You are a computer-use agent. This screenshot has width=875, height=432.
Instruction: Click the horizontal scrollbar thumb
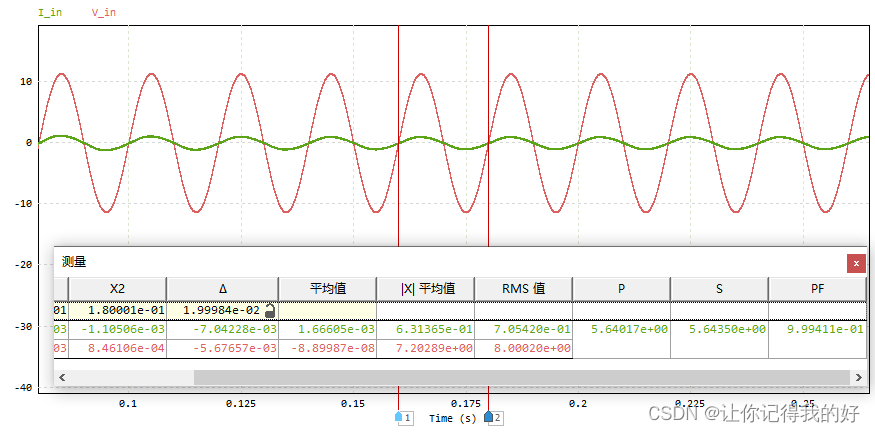click(522, 377)
